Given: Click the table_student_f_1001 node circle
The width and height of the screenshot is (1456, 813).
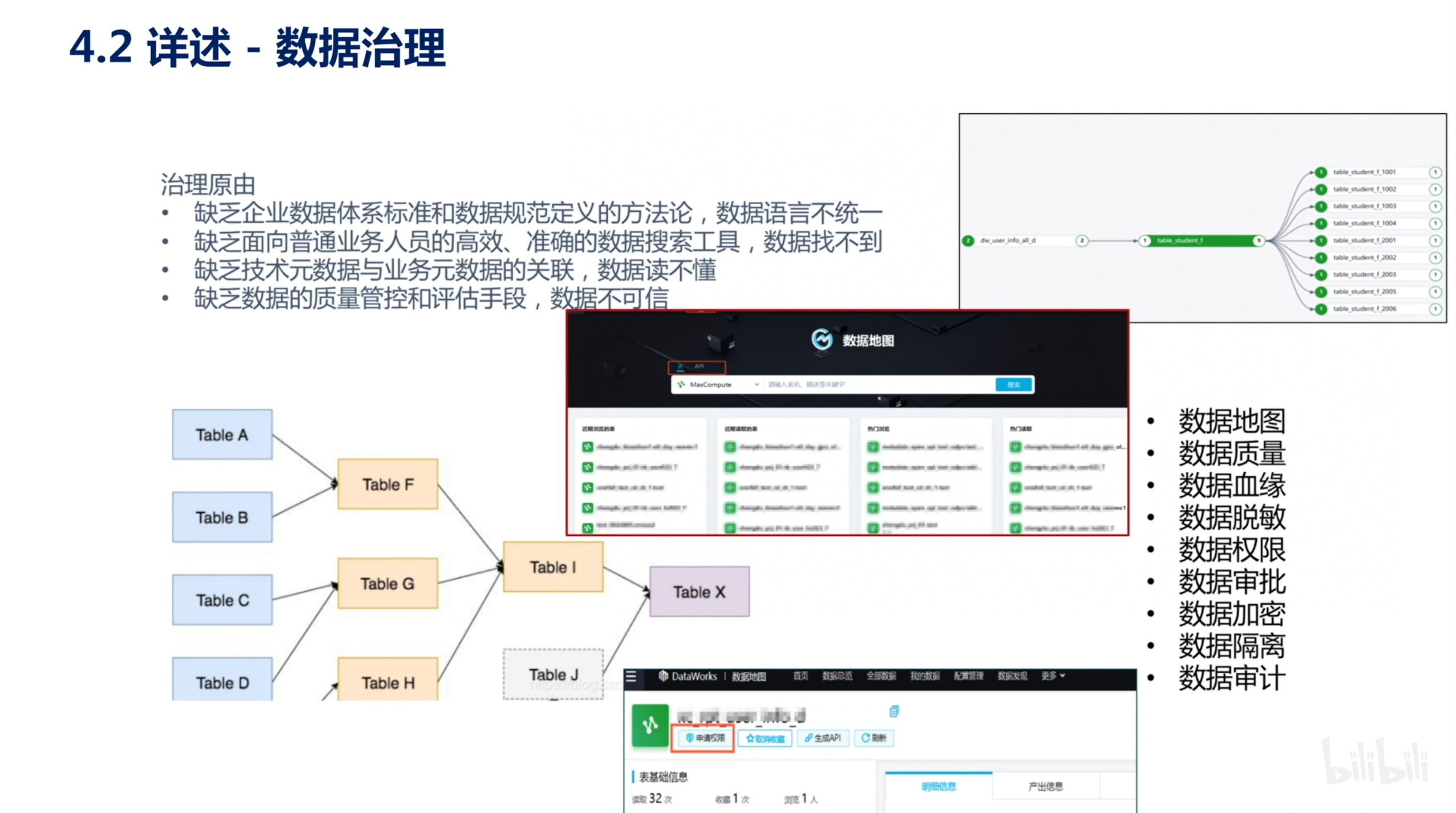Looking at the screenshot, I should (1321, 172).
